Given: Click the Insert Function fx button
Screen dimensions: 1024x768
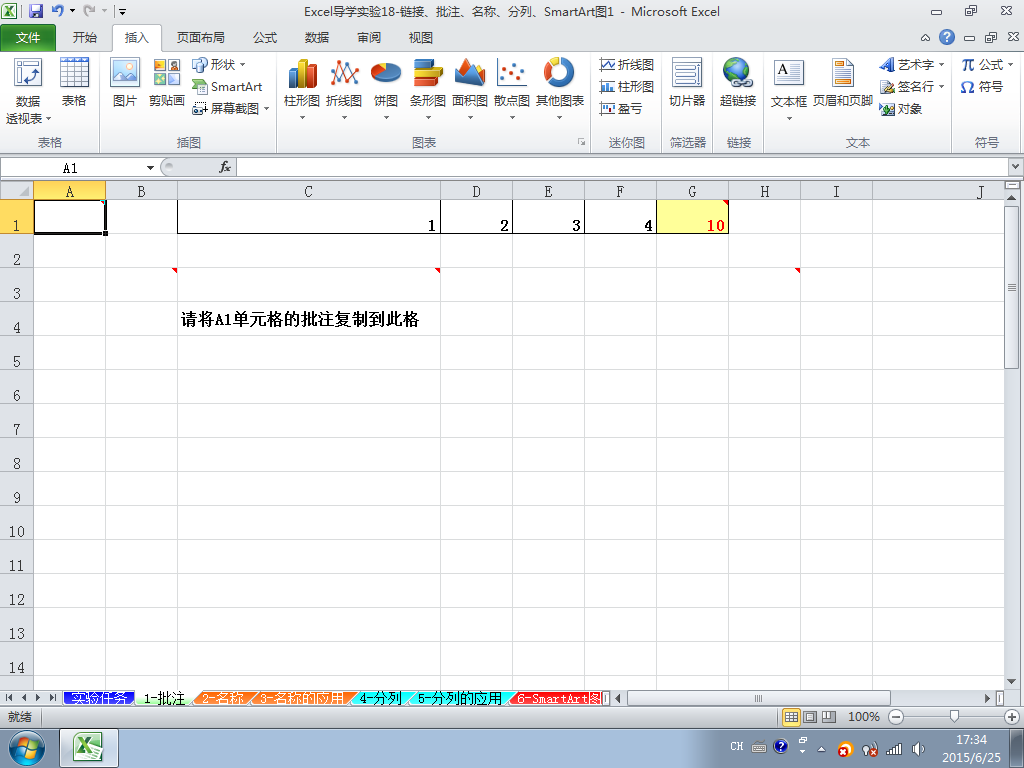Looking at the screenshot, I should tap(225, 167).
